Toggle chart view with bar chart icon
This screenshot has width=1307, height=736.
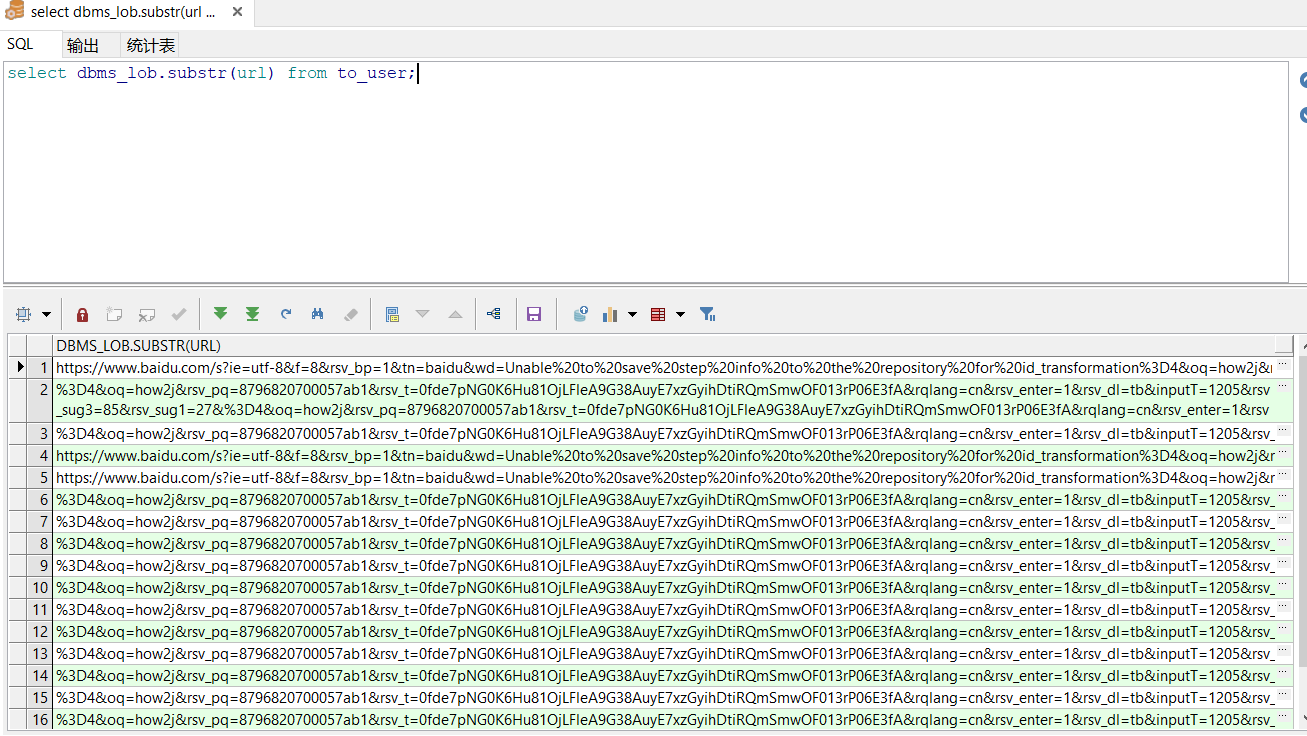[x=611, y=314]
